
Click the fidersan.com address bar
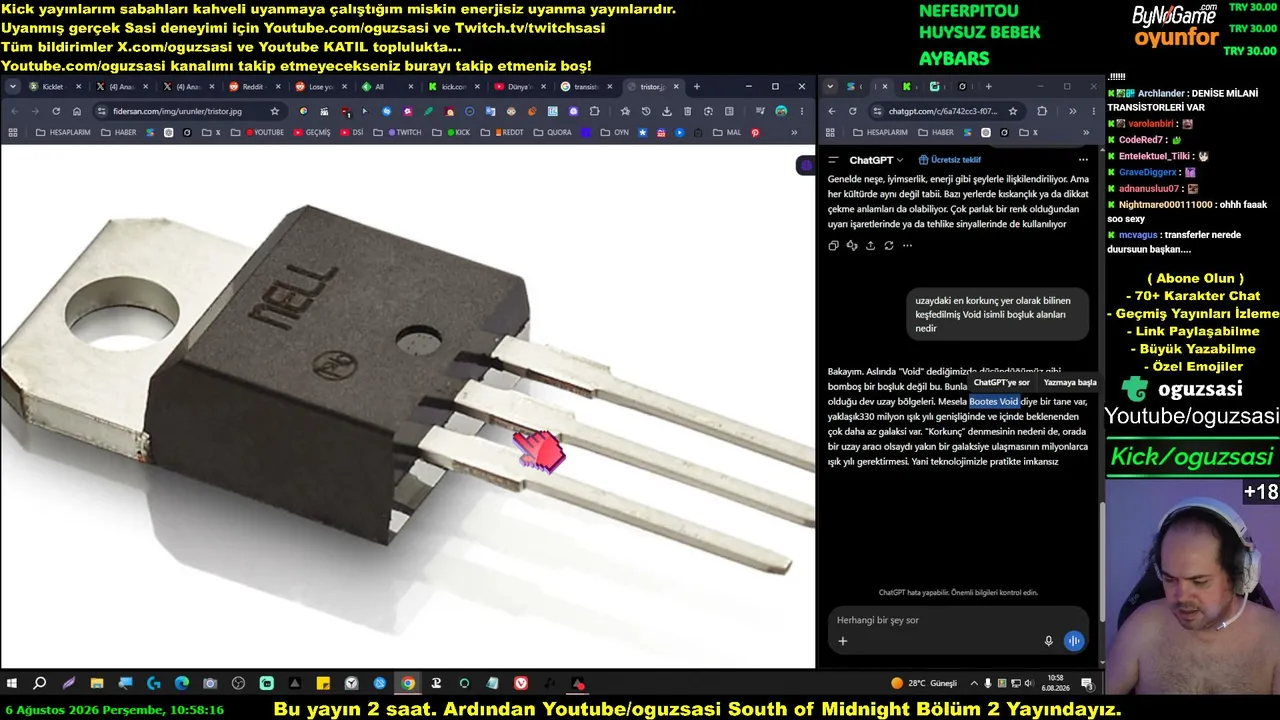[x=190, y=111]
